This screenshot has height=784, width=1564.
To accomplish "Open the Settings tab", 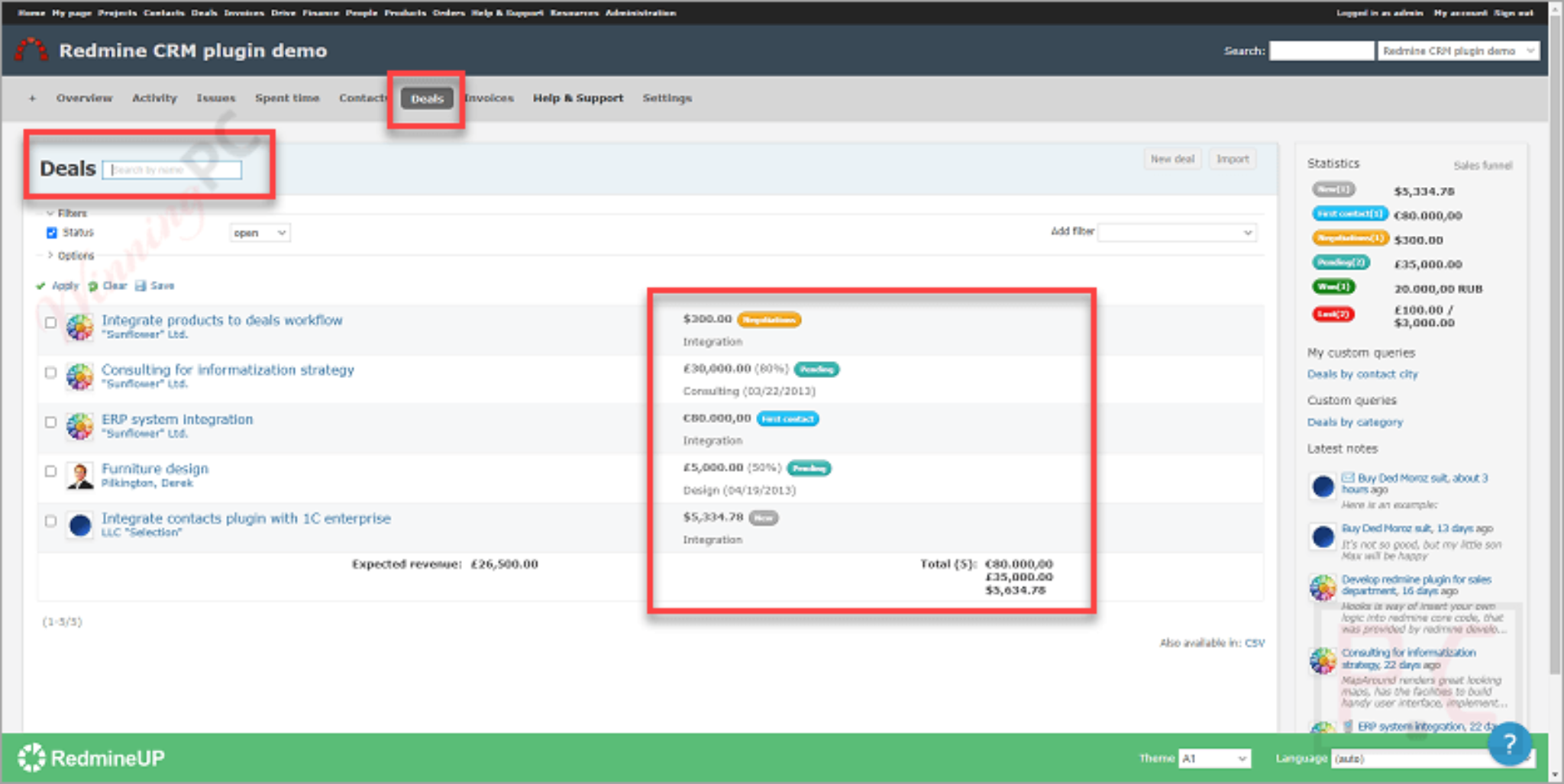I will (x=667, y=98).
